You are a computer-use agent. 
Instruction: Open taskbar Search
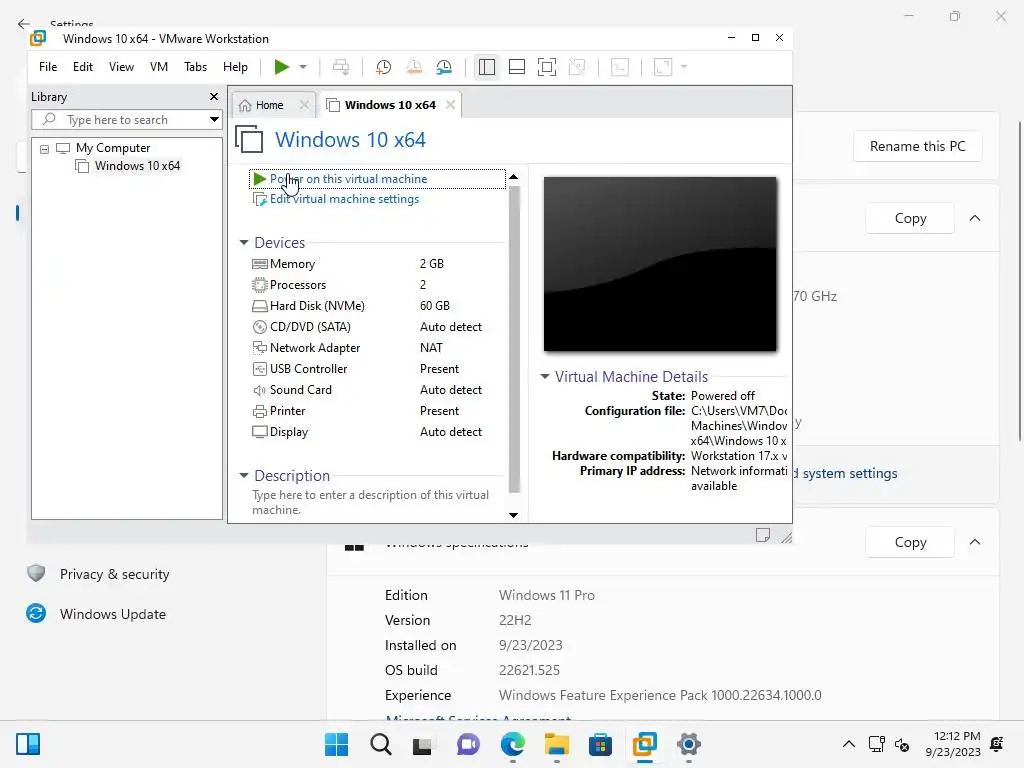click(381, 744)
